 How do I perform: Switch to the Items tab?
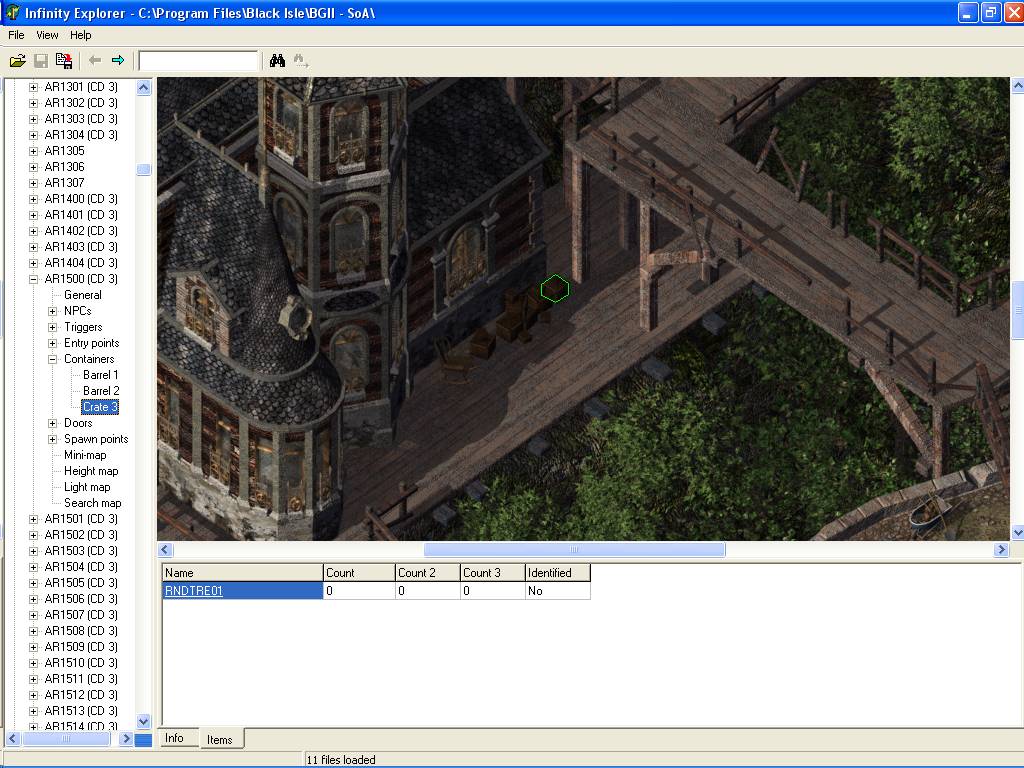220,739
